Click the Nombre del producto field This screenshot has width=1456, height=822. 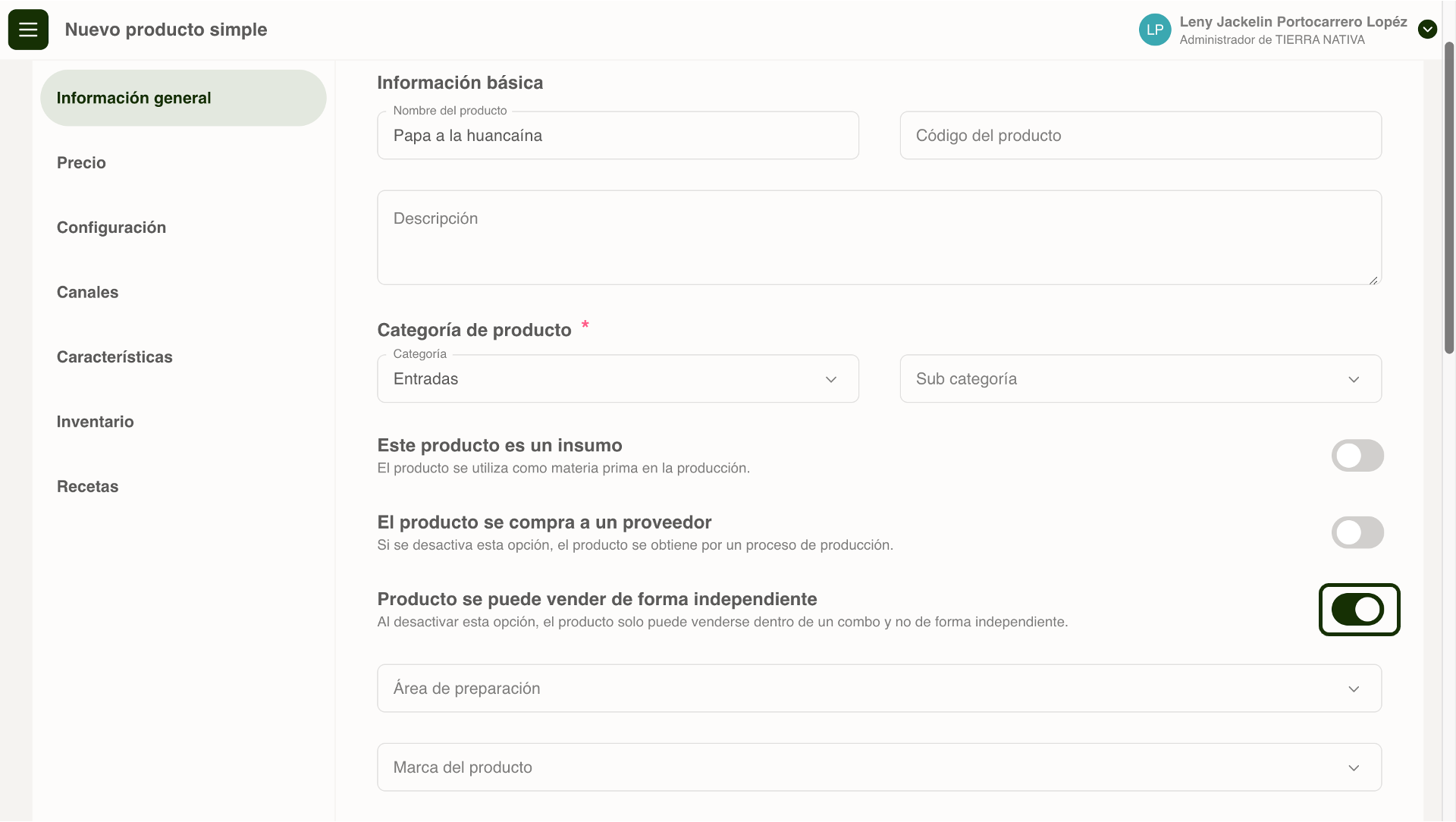617,136
